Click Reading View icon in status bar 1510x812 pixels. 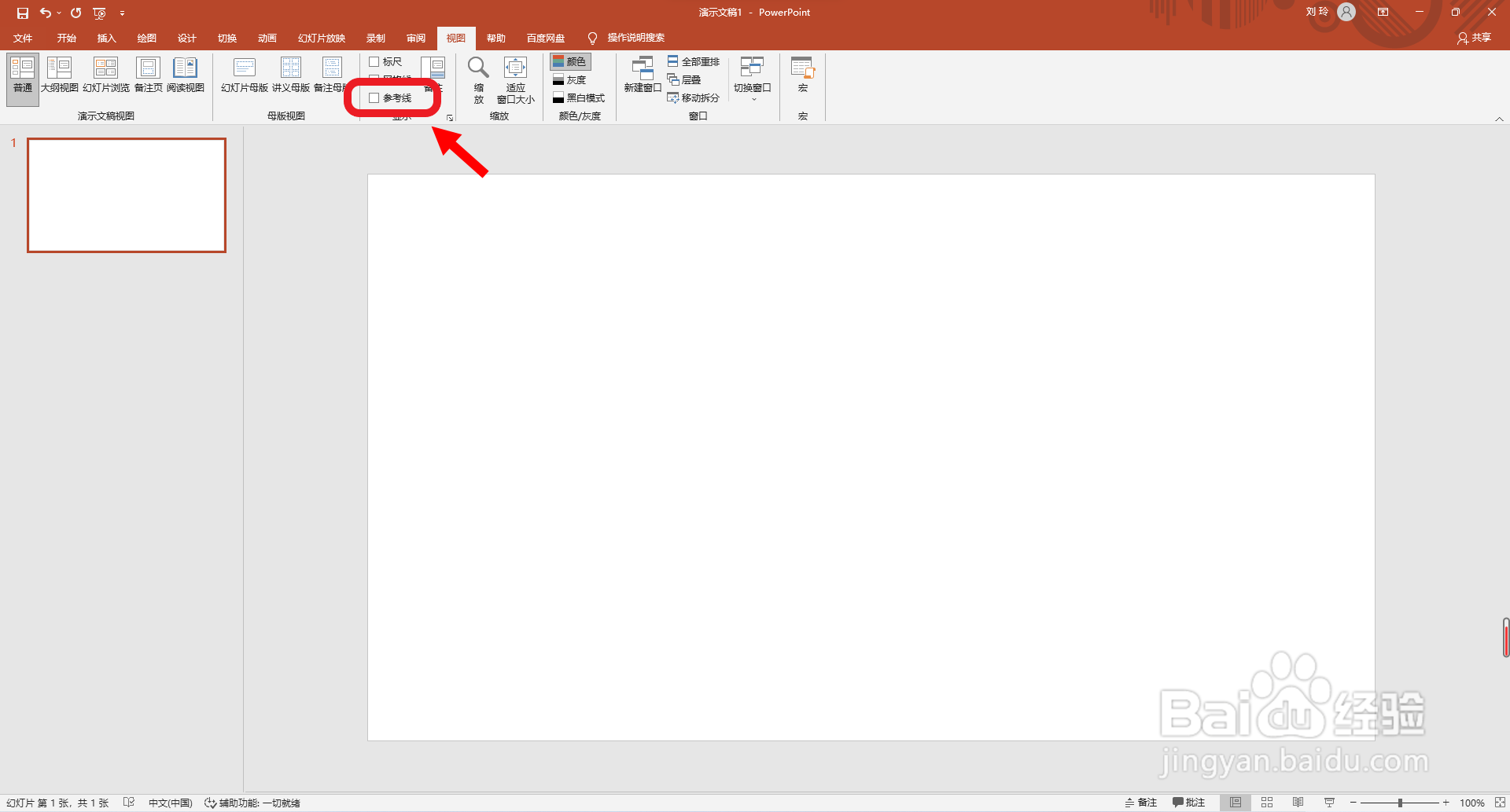tap(1298, 803)
